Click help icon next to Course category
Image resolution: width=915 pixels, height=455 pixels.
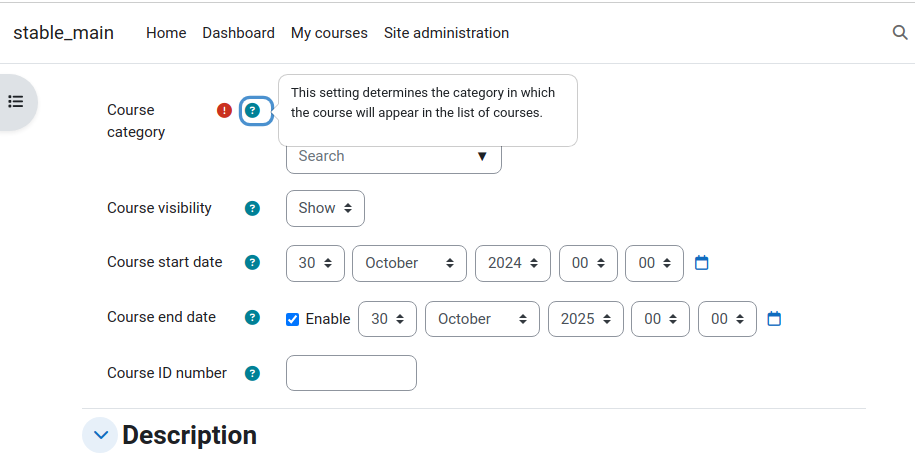(x=252, y=110)
